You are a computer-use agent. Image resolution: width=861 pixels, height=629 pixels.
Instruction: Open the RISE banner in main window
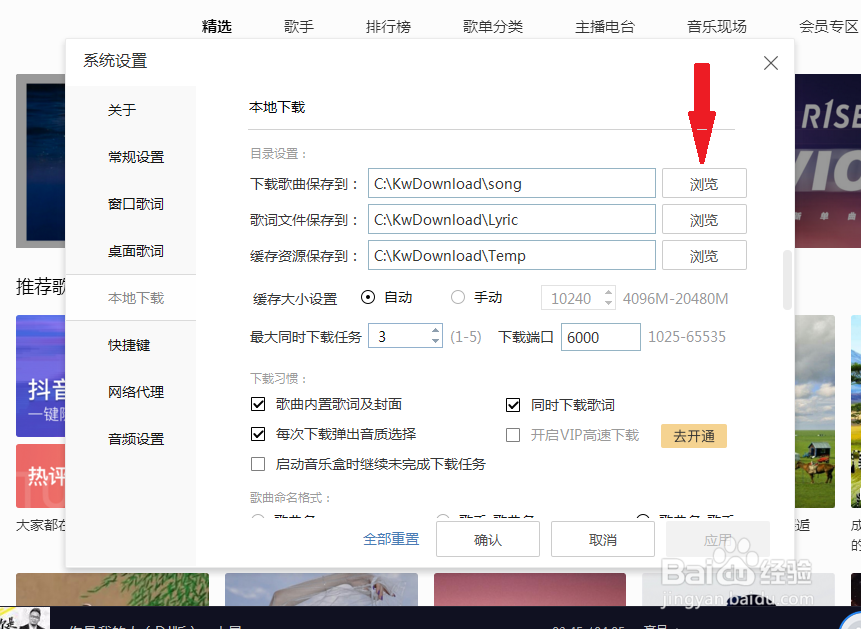coord(828,161)
